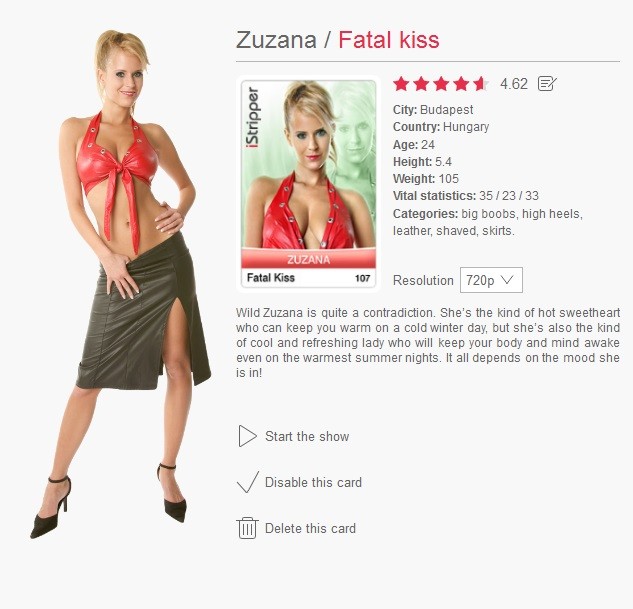The image size is (633, 609).
Task: Open the review edit icon next to rating
Action: (x=547, y=84)
